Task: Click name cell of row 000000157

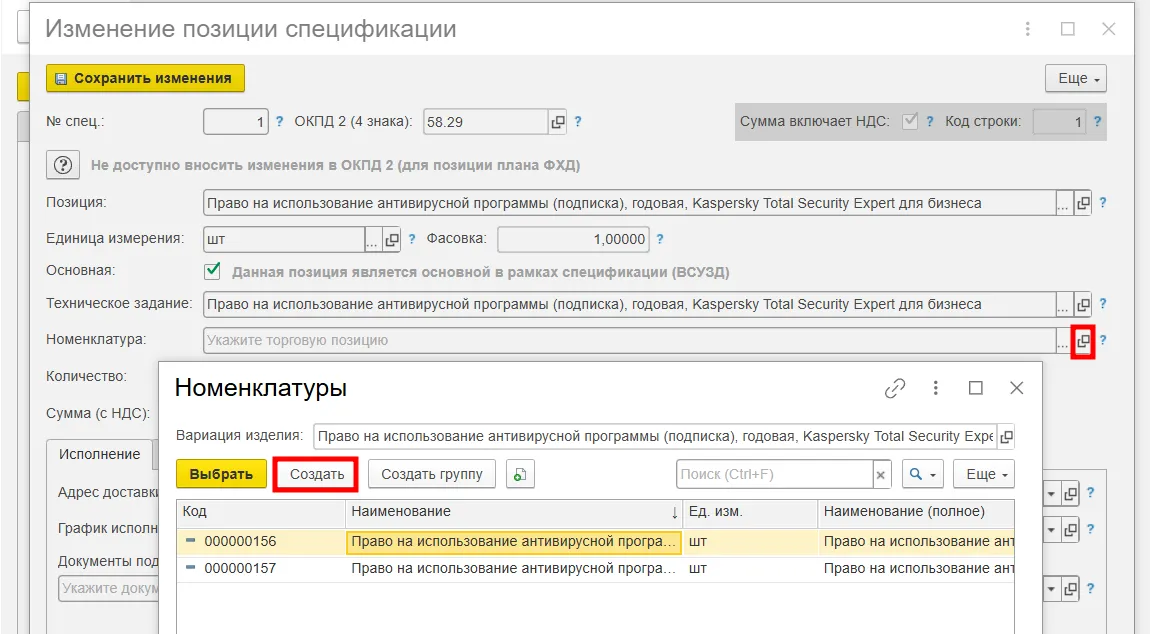Action: [513, 569]
